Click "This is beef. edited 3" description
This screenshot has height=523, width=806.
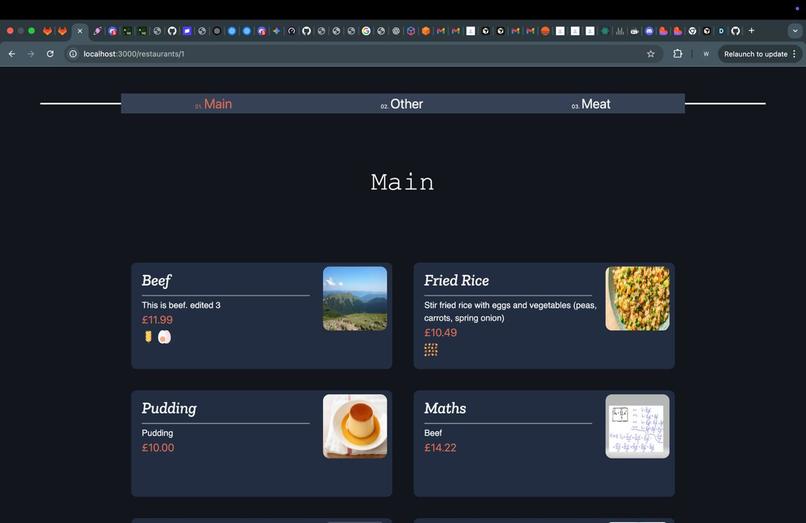[181, 305]
